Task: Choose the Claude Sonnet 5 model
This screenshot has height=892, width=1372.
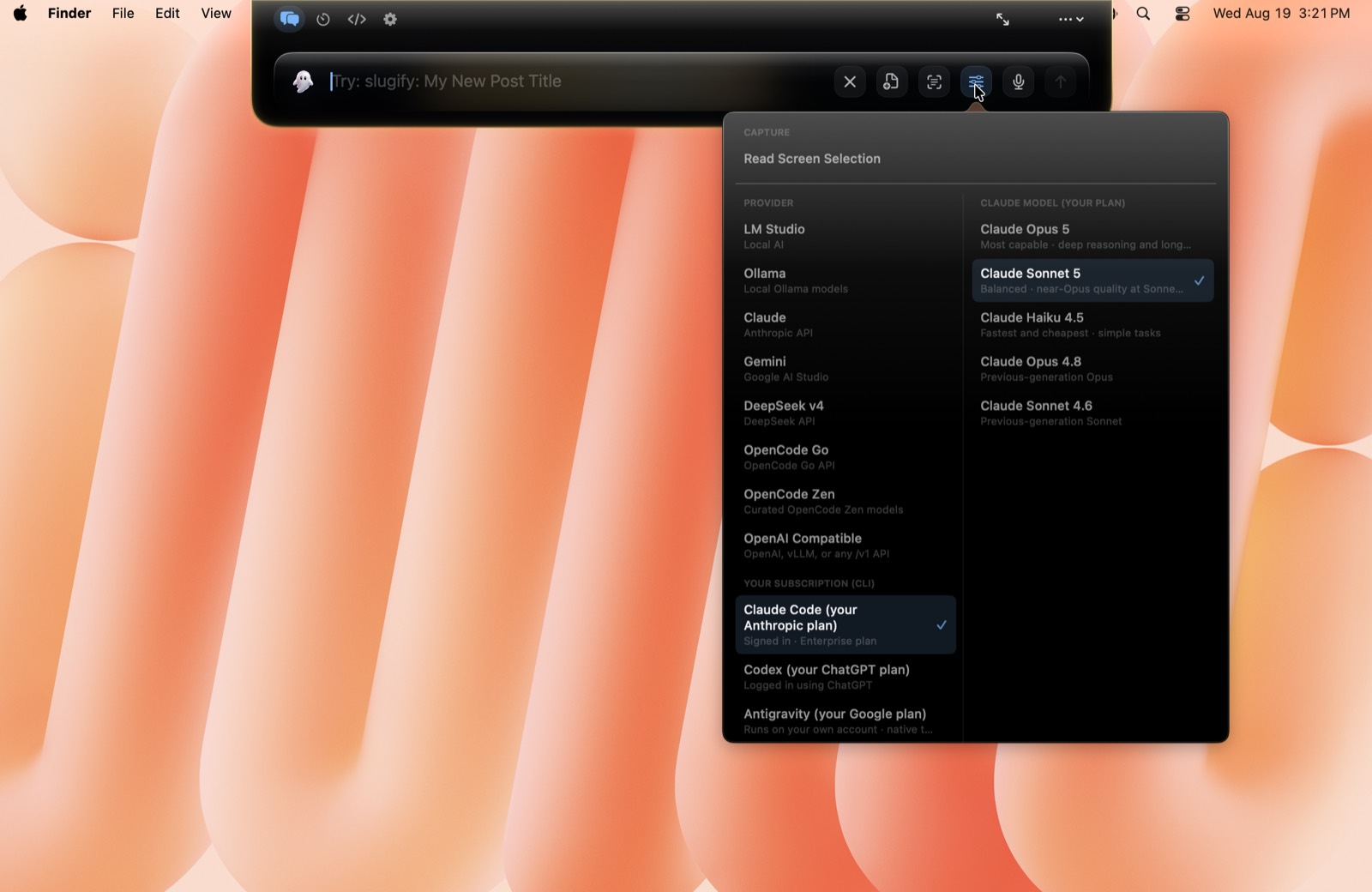Action: (1092, 280)
